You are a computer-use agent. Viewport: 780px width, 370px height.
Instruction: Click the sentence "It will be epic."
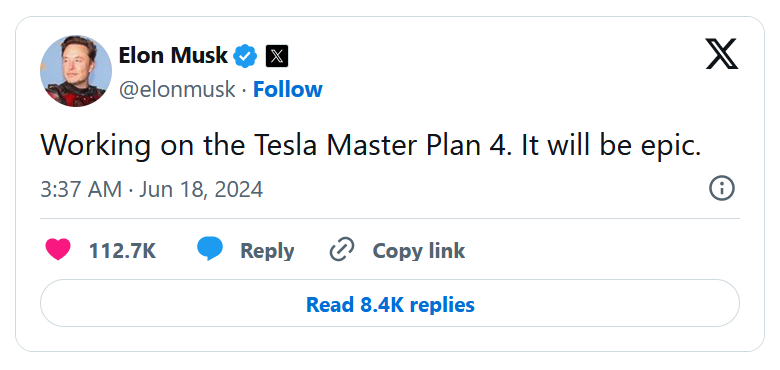611,146
